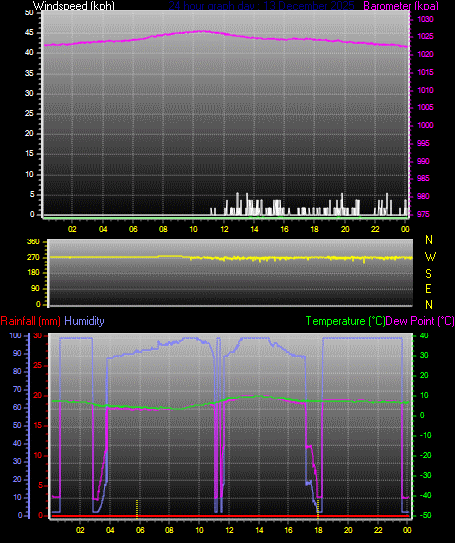The width and height of the screenshot is (455, 543).
Task: Click barometer axis value 975
Action: point(423,214)
